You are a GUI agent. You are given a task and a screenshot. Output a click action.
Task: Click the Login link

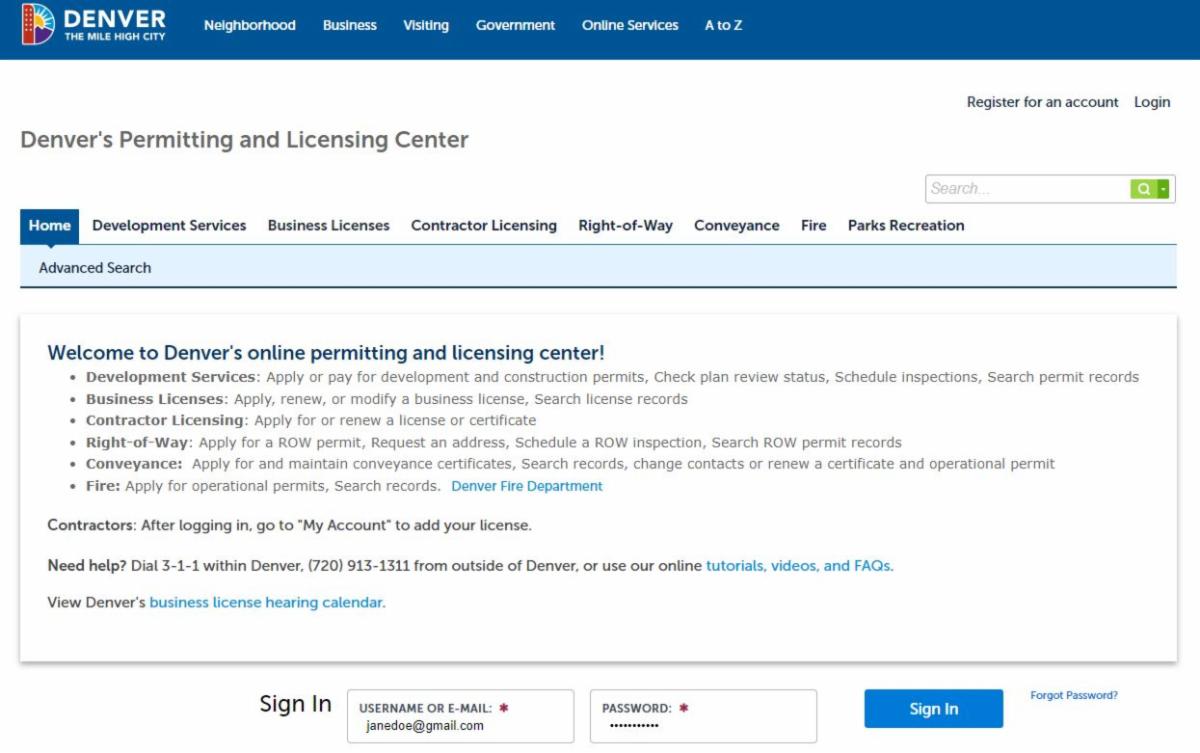coord(1152,102)
